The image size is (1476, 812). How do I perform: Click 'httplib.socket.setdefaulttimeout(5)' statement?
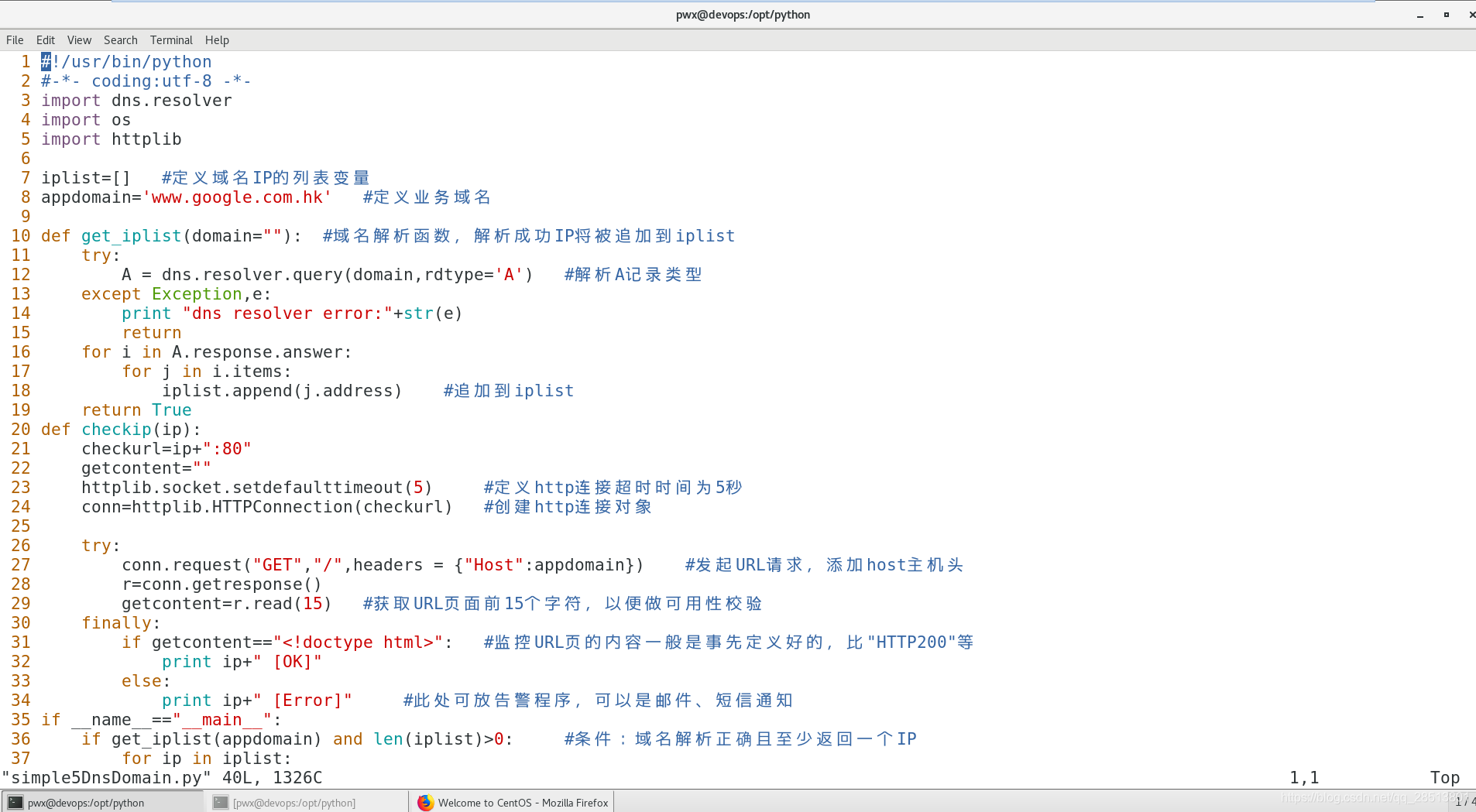257,488
